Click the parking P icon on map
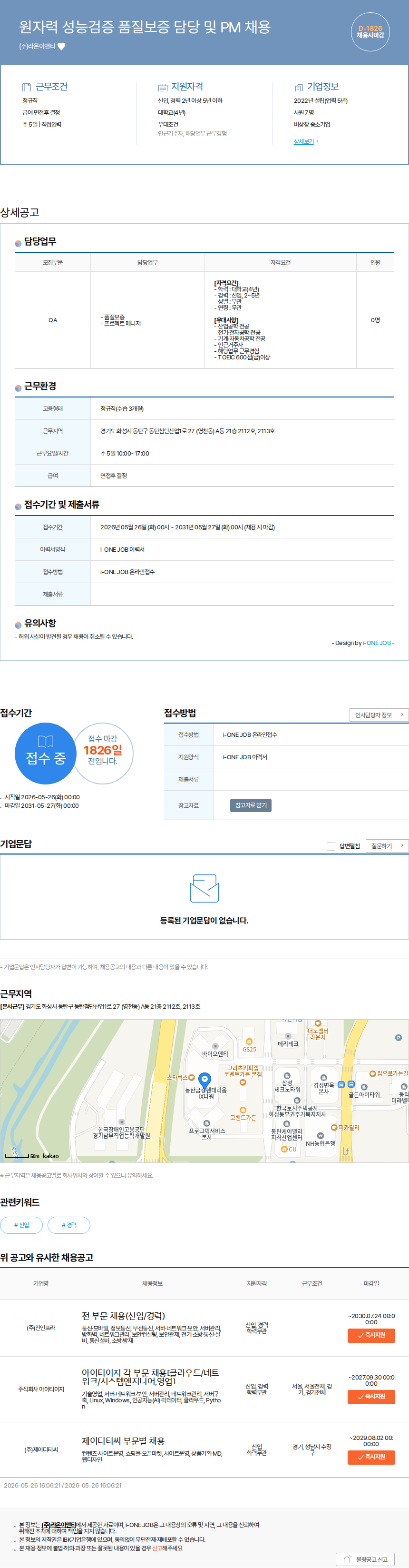The image size is (409, 1568). pyautogui.click(x=399, y=1038)
